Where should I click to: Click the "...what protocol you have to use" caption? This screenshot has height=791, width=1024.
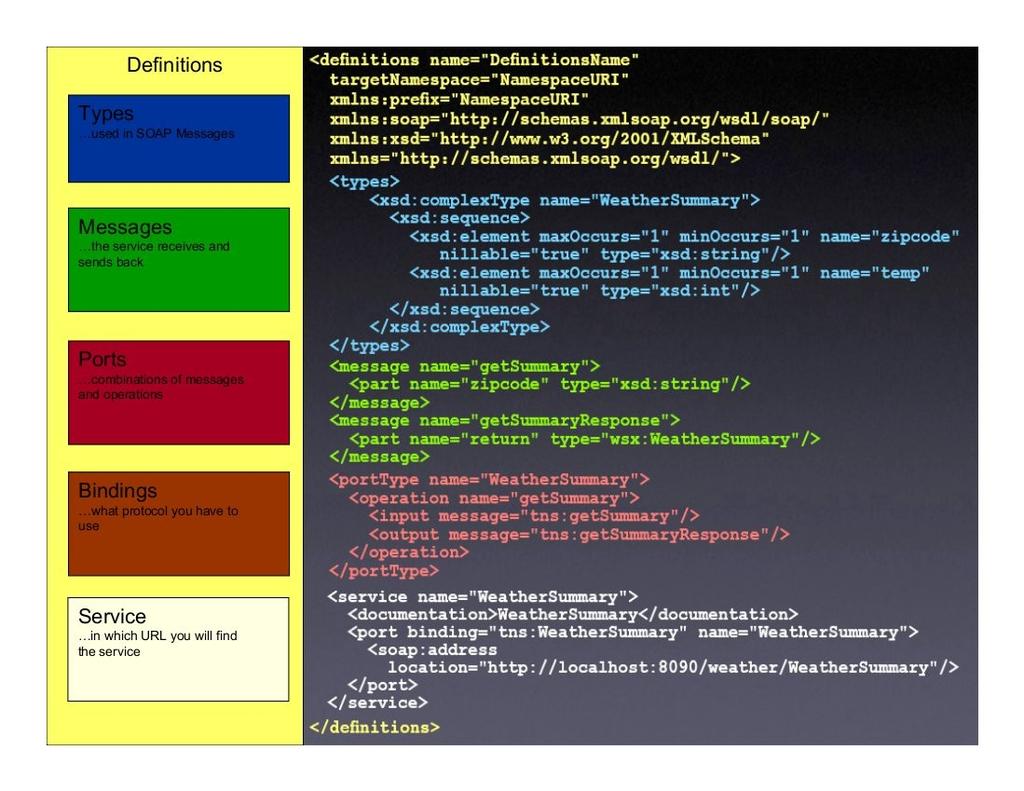158,518
